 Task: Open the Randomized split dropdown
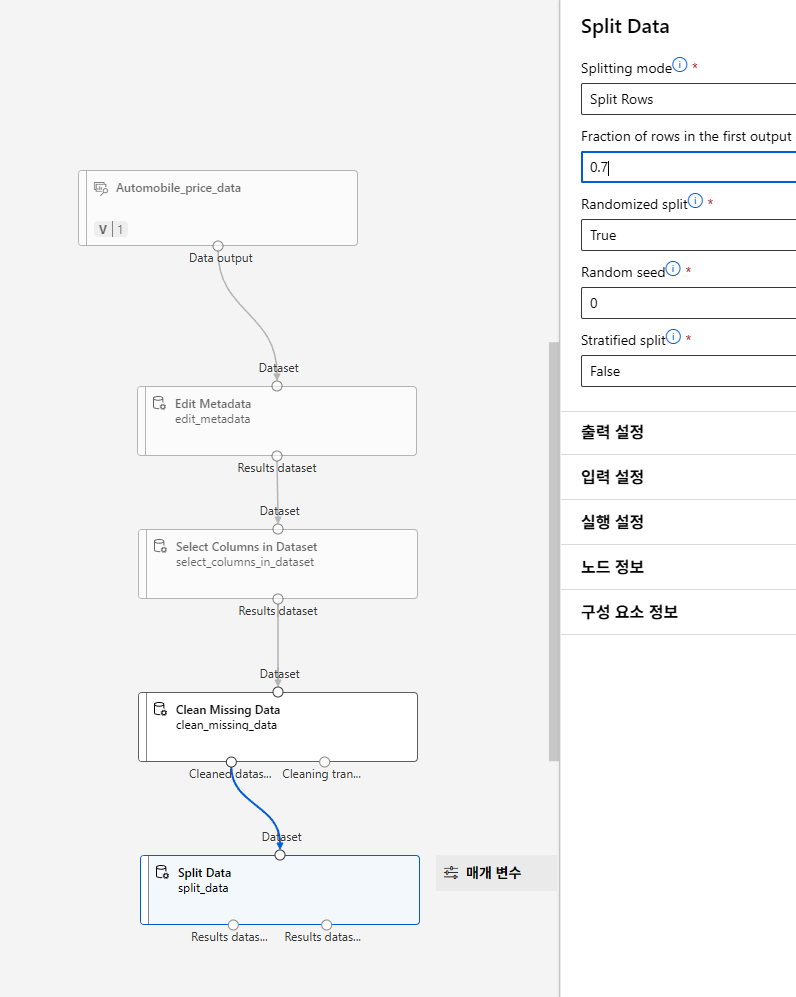pos(689,235)
